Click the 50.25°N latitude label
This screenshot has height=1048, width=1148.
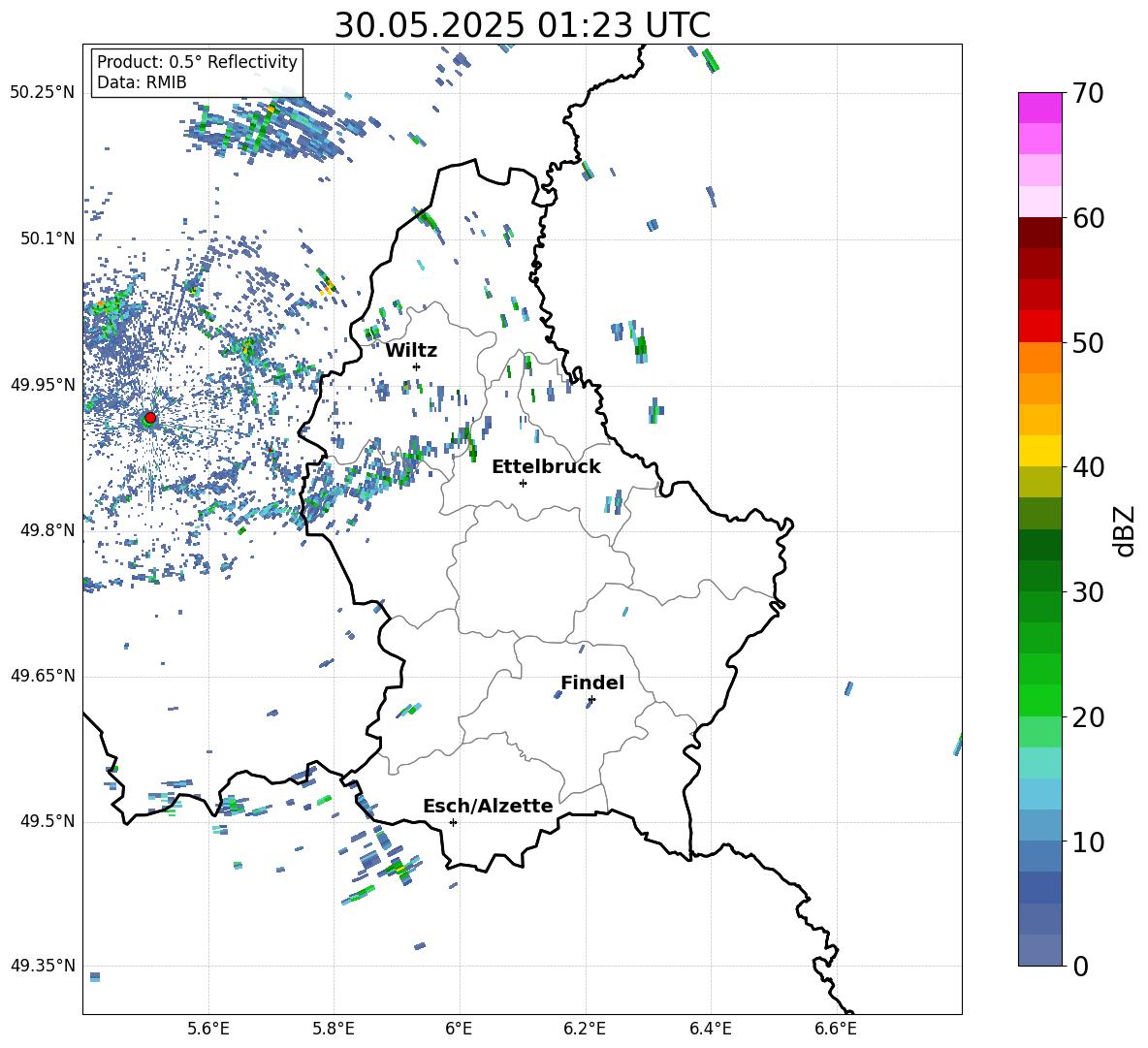pyautogui.click(x=43, y=93)
